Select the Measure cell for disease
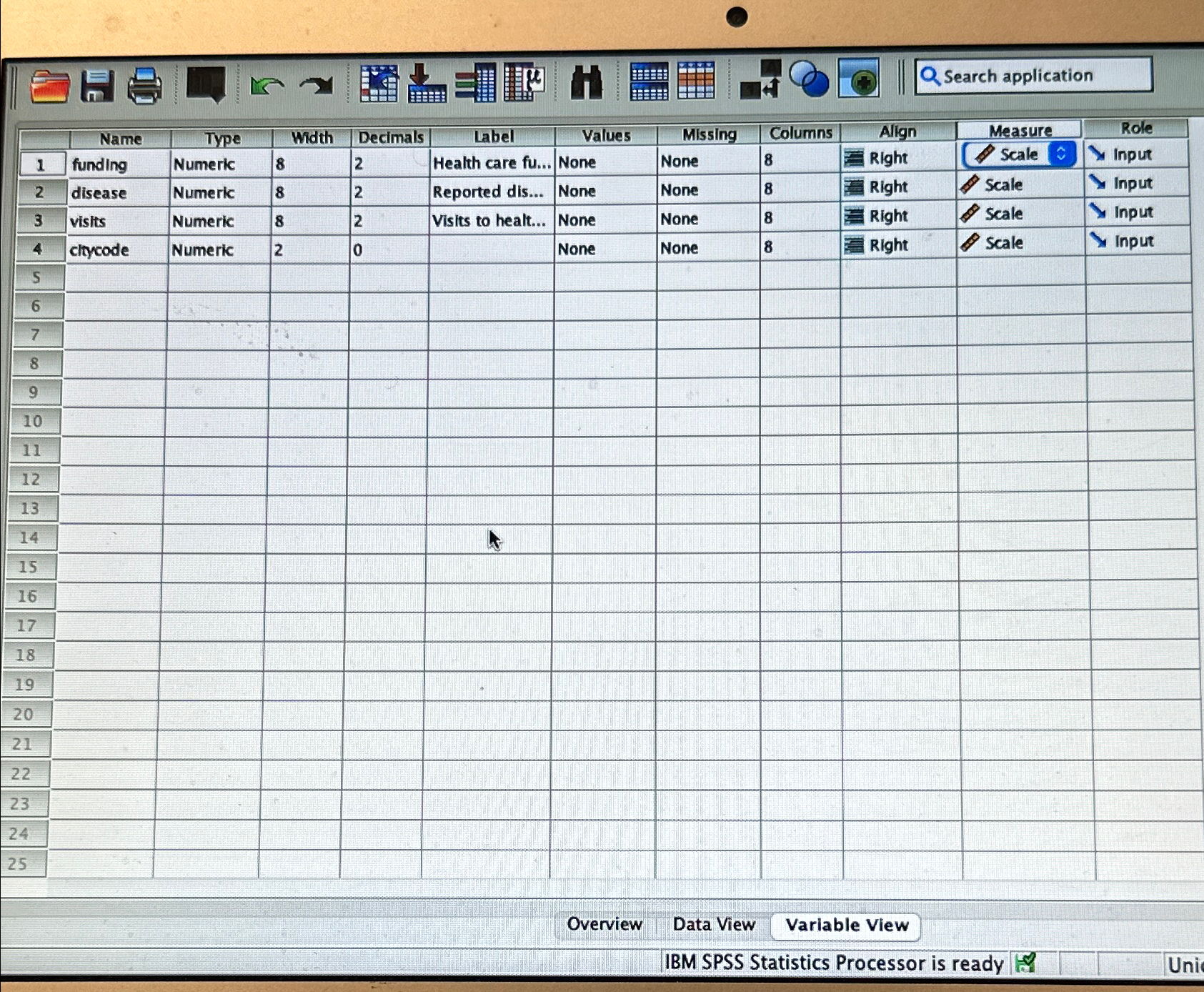Screen dimensions: 1204x992 pos(1020,184)
